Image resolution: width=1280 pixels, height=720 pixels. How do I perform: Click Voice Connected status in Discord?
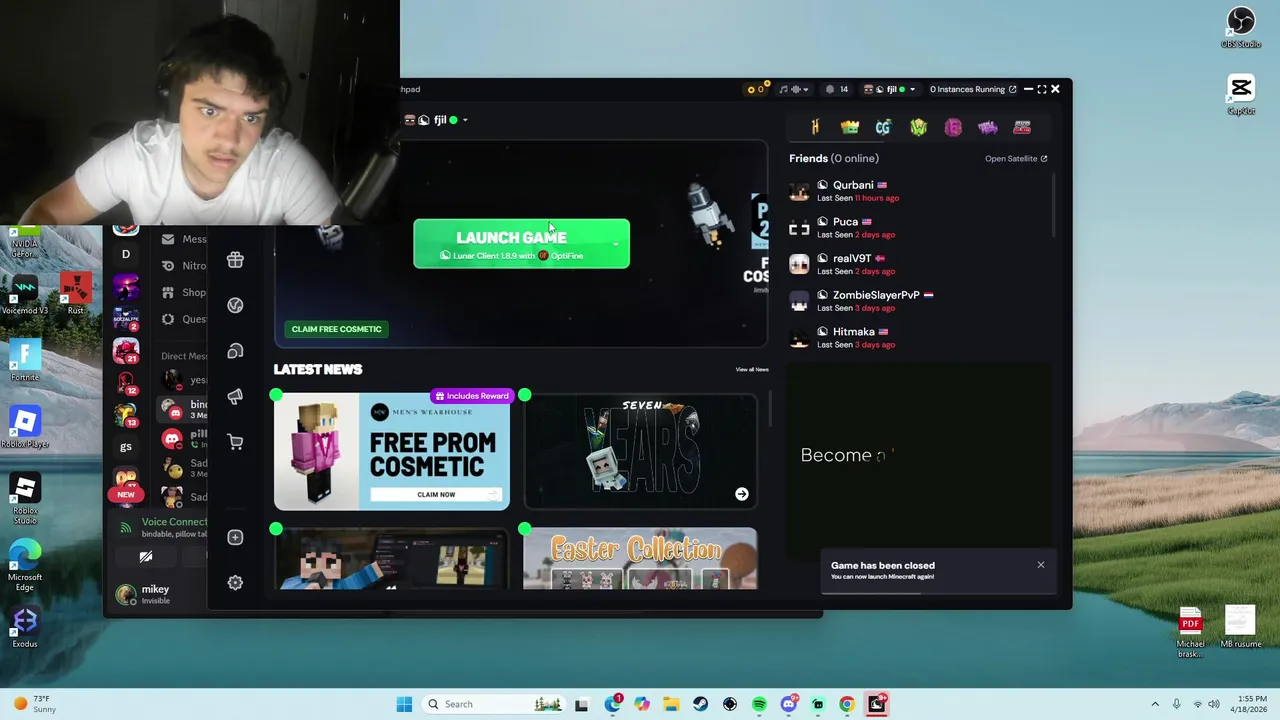174,522
